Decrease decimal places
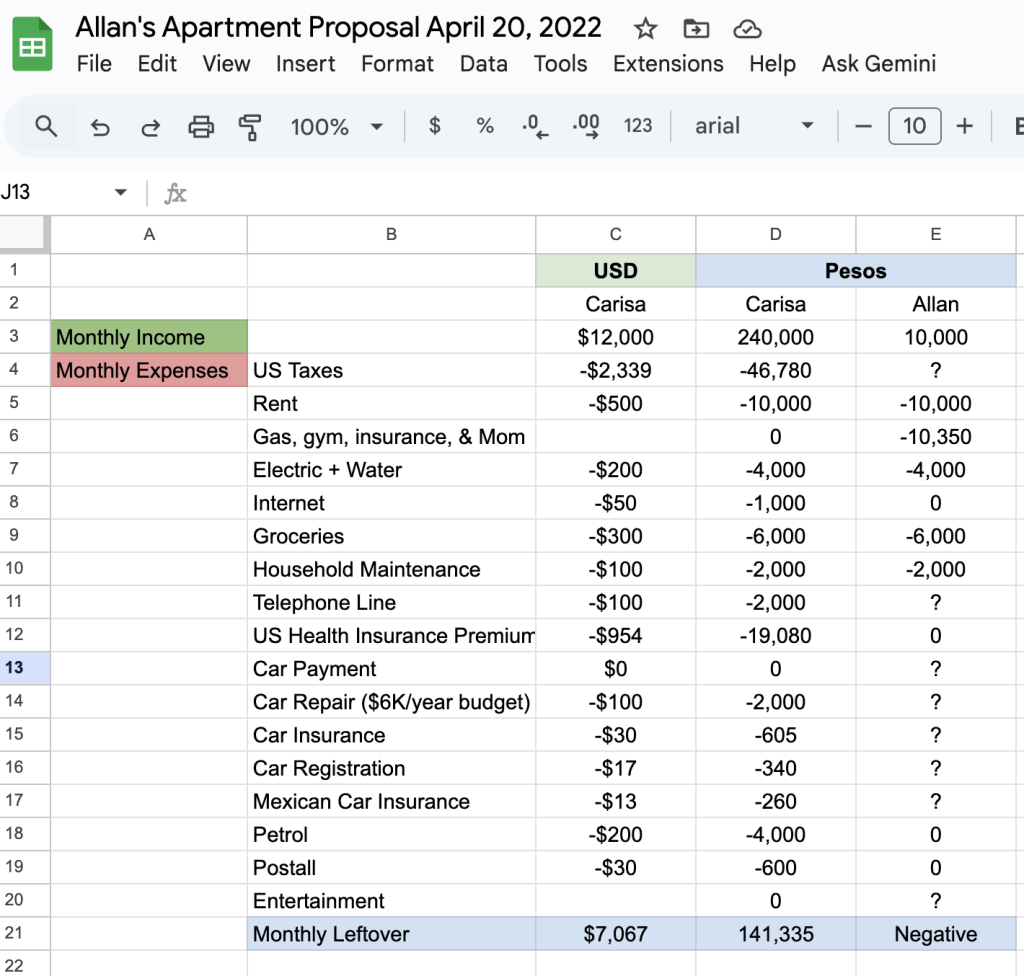Image resolution: width=1024 pixels, height=976 pixels. (536, 126)
